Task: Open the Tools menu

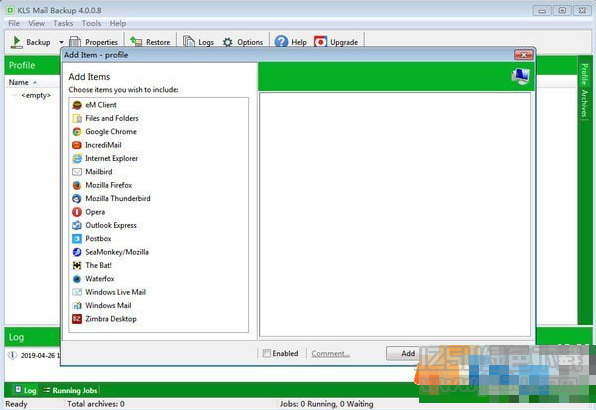Action: 92,24
